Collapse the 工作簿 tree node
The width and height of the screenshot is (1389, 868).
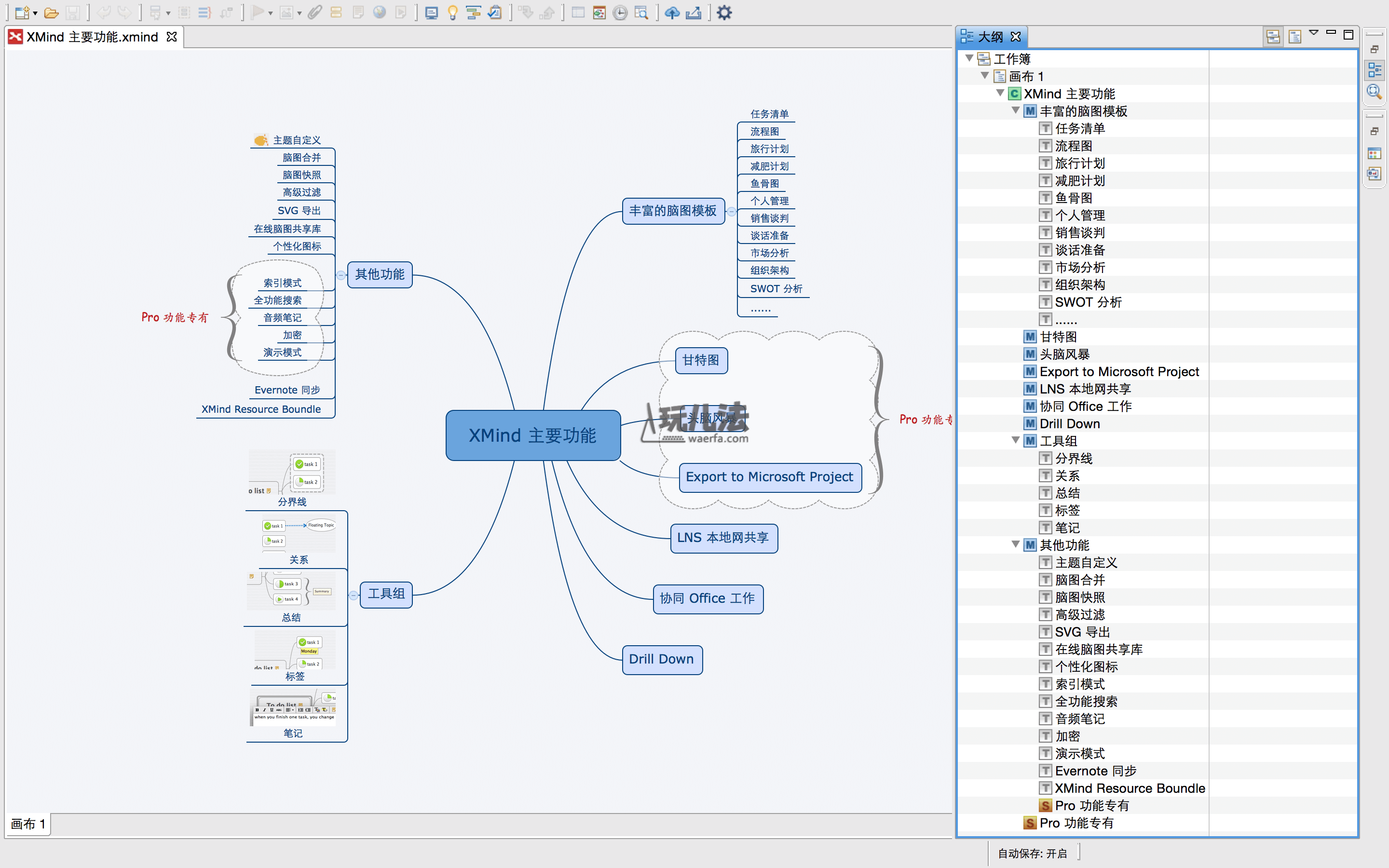pos(969,58)
